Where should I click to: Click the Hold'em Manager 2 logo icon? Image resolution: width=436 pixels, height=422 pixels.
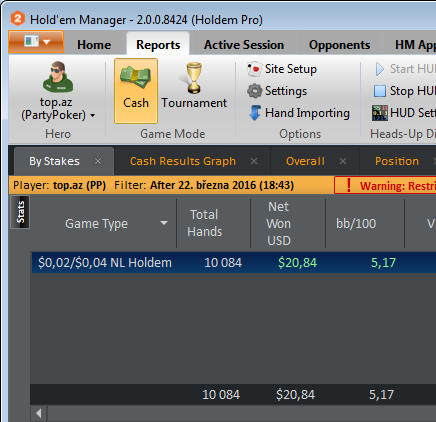click(18, 18)
